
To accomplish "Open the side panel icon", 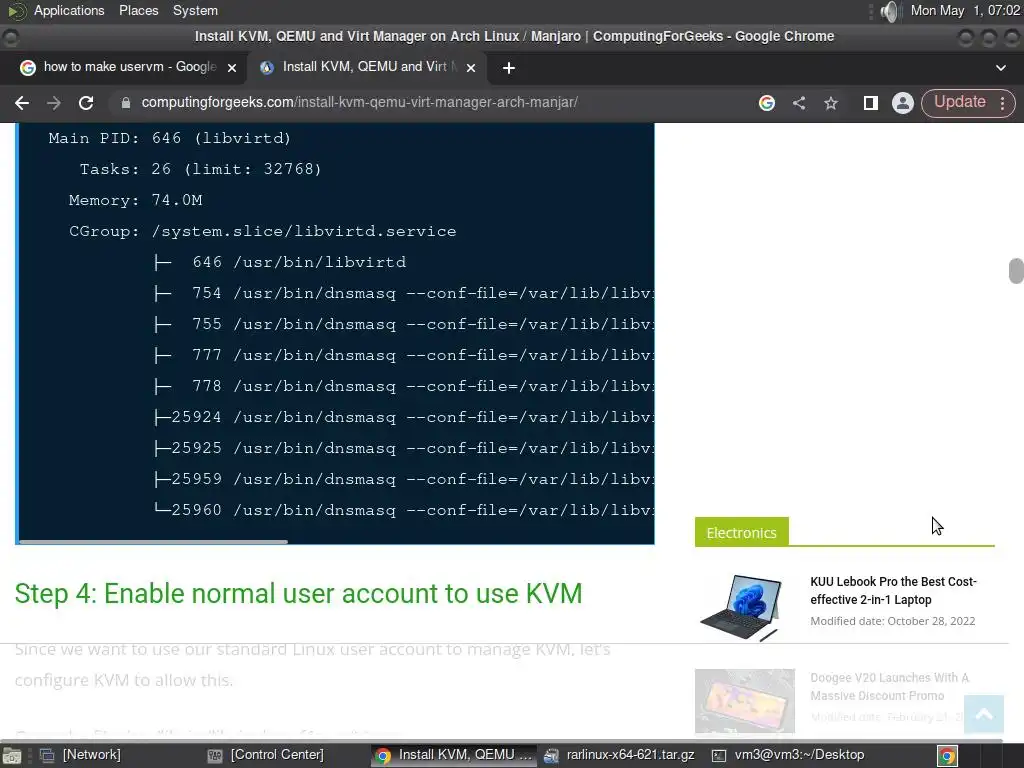I will coord(871,103).
